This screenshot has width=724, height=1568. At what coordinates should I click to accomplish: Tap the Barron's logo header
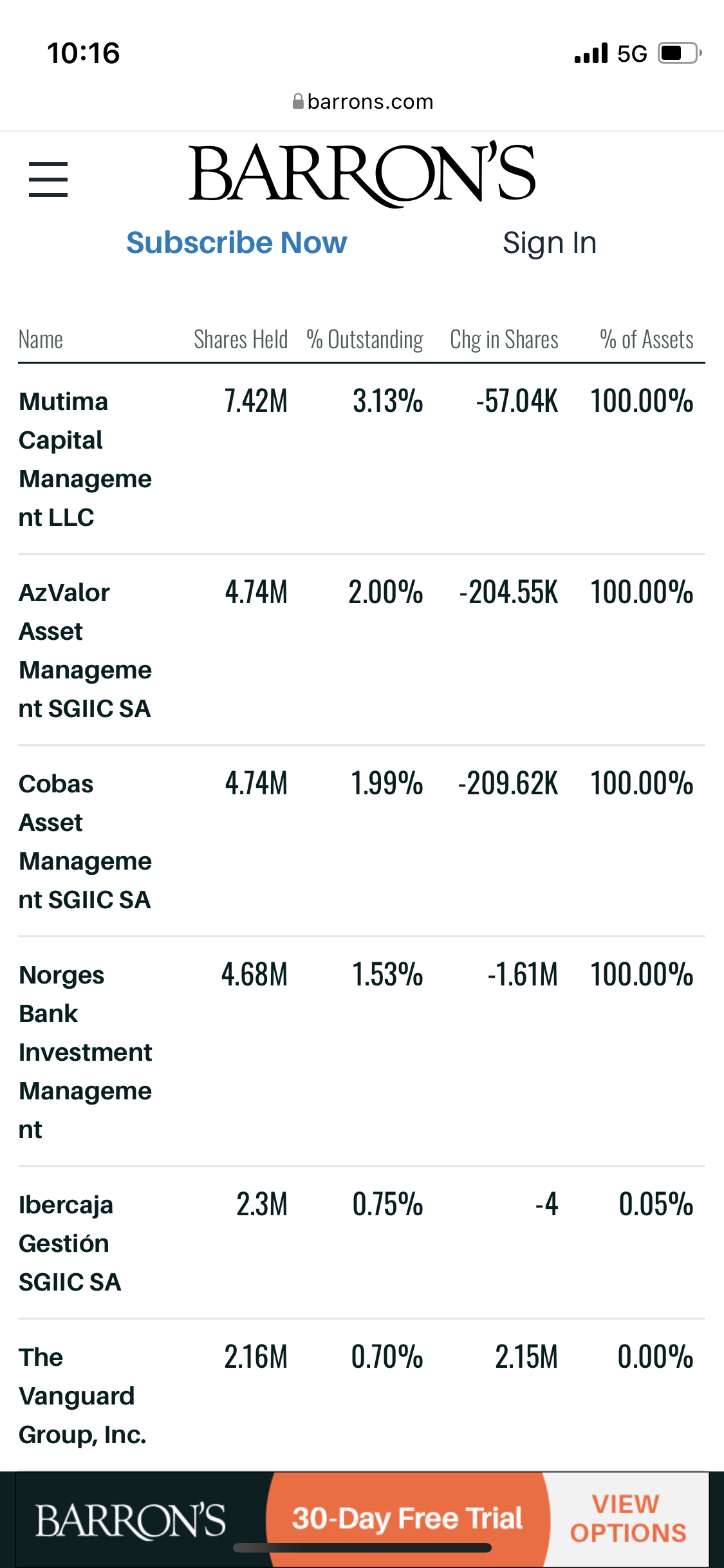point(362,174)
